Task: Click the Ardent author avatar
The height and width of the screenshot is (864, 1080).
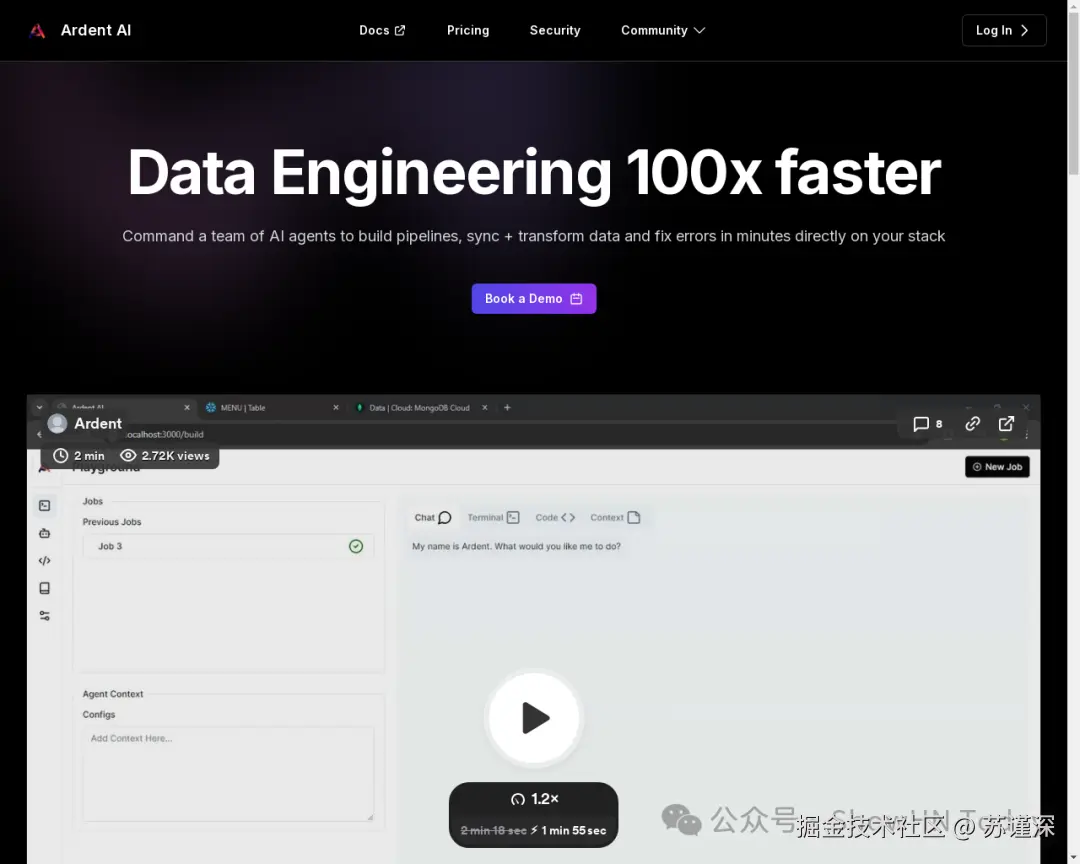Action: 58,424
